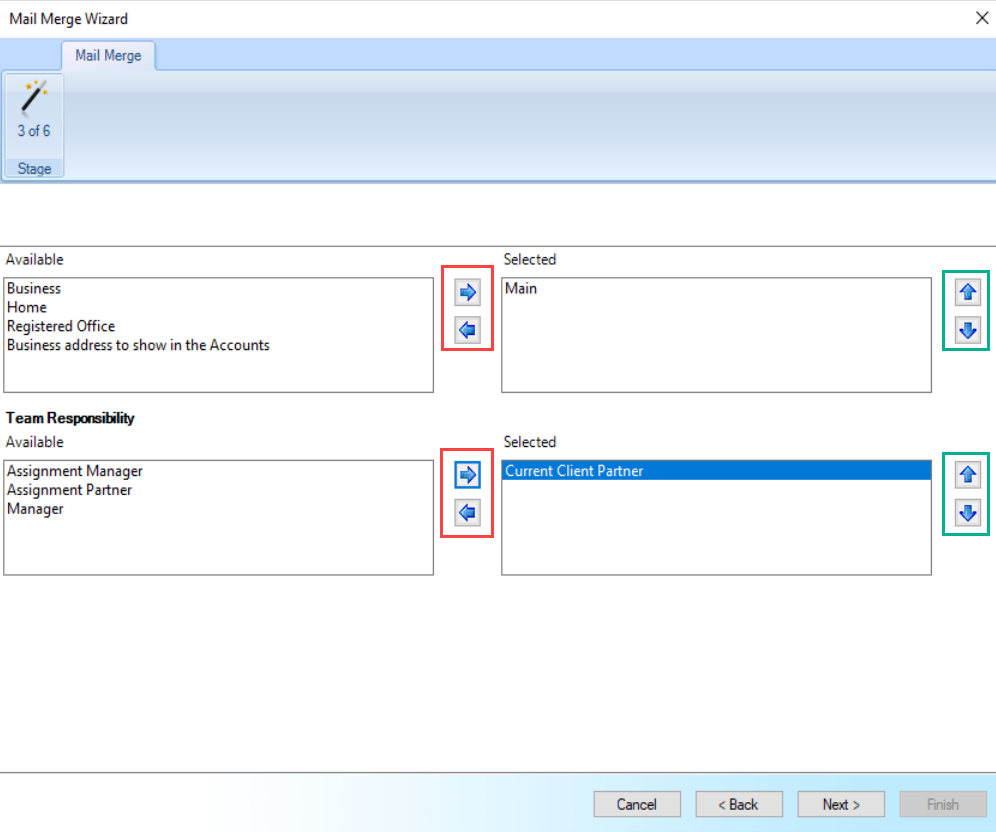Move Main address up with top up arrow
Viewport: 996px width, 832px height.
click(x=967, y=292)
